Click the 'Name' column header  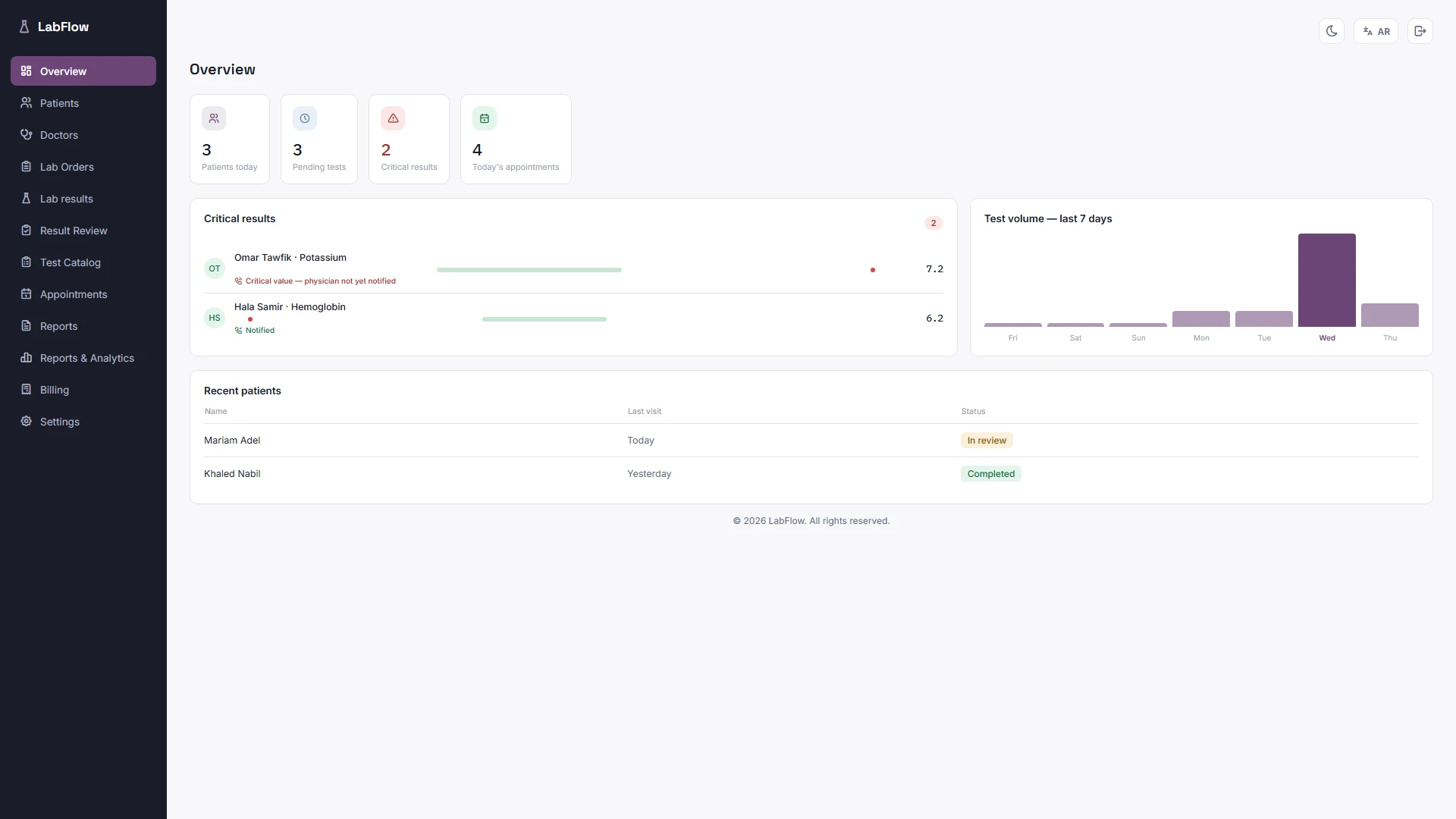[216, 412]
